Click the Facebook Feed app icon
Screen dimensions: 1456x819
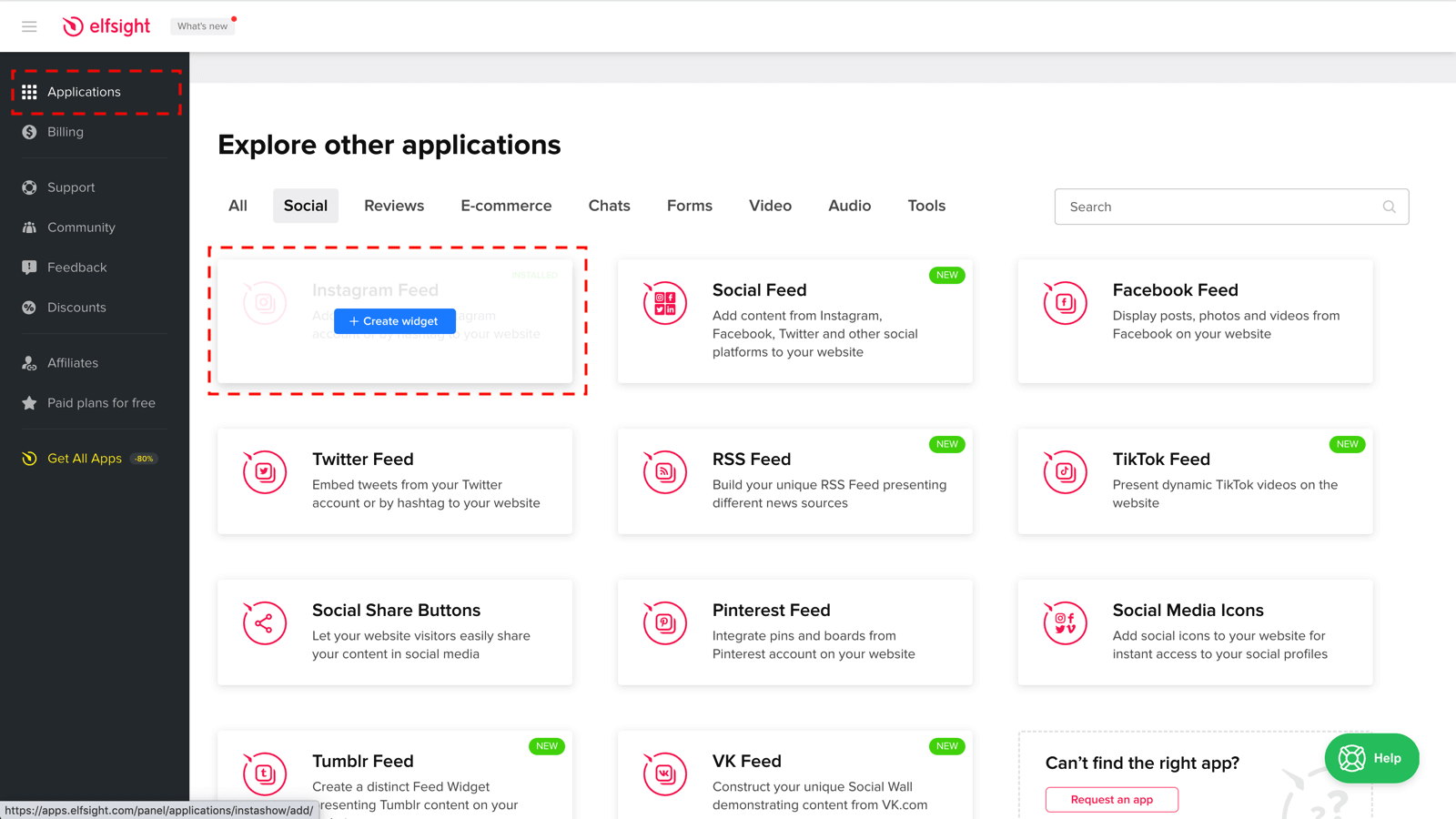click(1065, 303)
